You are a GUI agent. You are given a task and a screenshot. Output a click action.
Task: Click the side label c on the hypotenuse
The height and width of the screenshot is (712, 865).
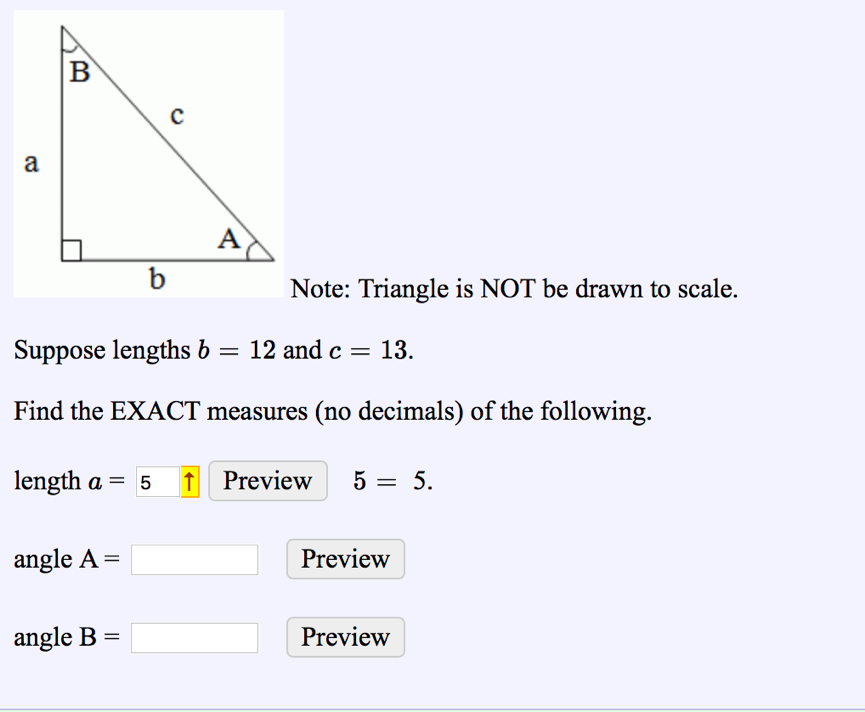[177, 115]
